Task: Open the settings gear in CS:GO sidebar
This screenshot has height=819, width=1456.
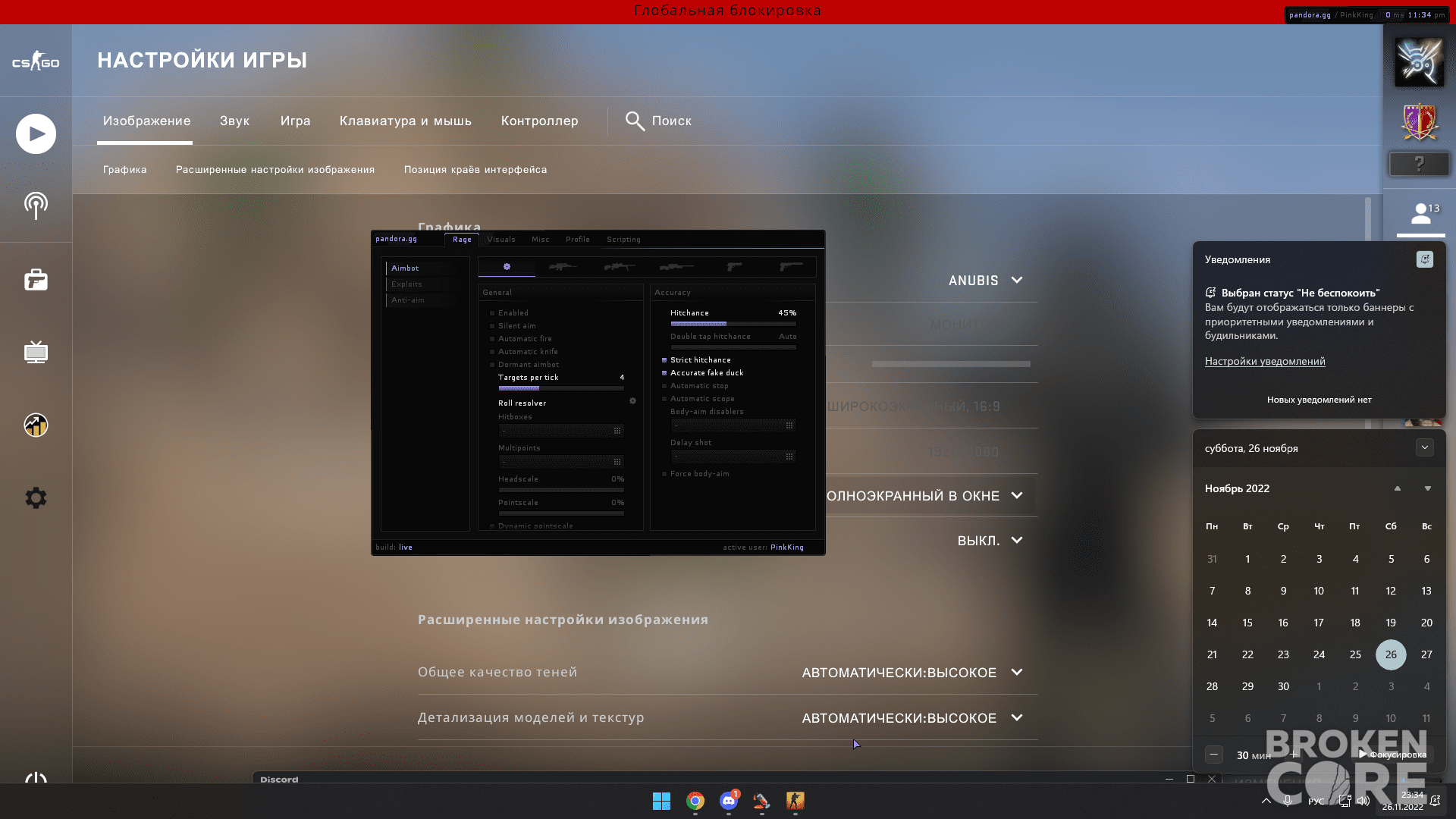Action: 36,497
